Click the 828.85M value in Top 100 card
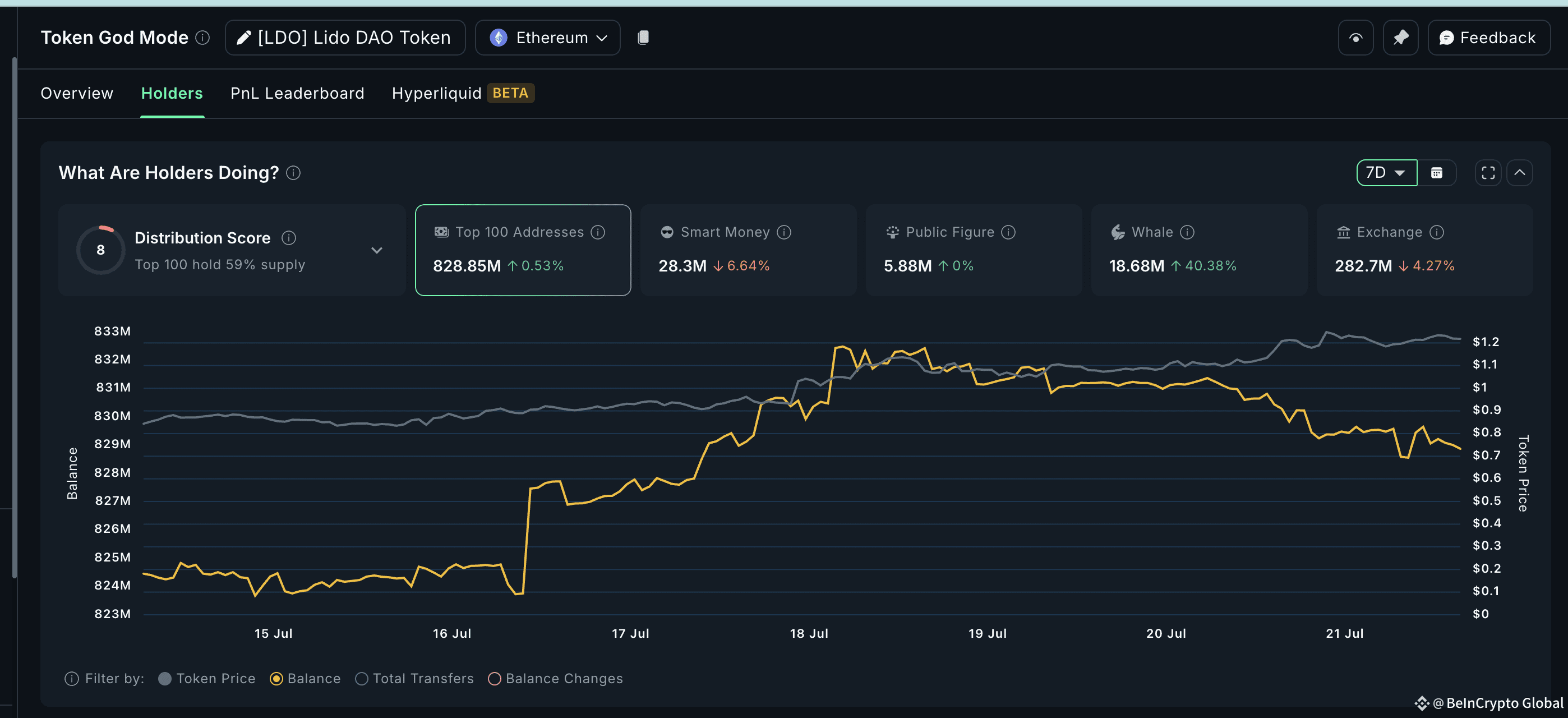This screenshot has height=718, width=1568. pyautogui.click(x=467, y=266)
